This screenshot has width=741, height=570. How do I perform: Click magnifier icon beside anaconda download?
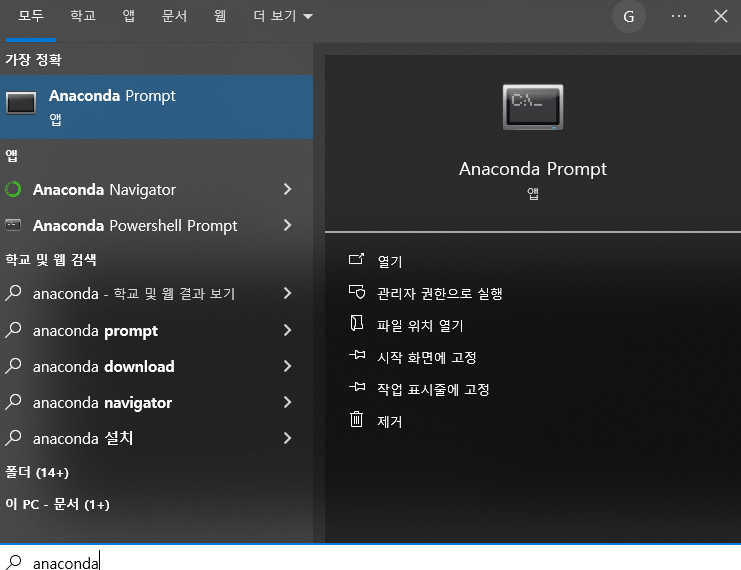point(13,366)
